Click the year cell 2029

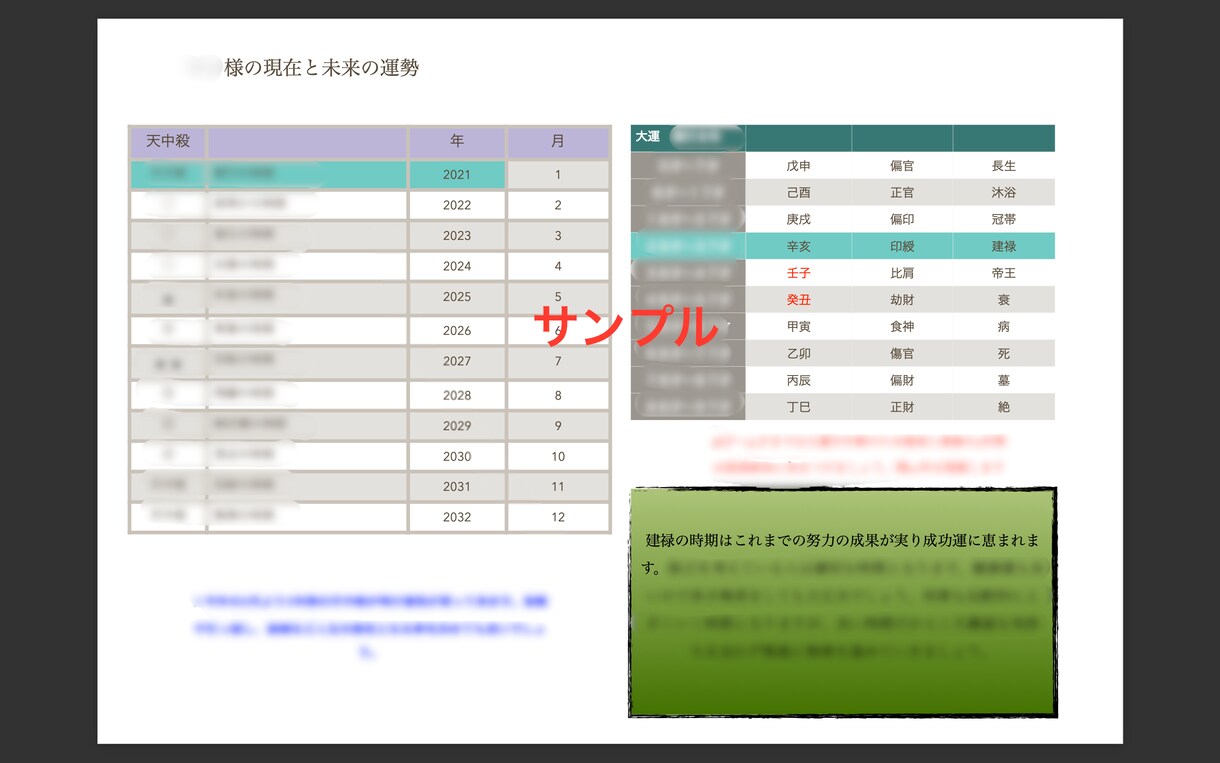(x=457, y=426)
